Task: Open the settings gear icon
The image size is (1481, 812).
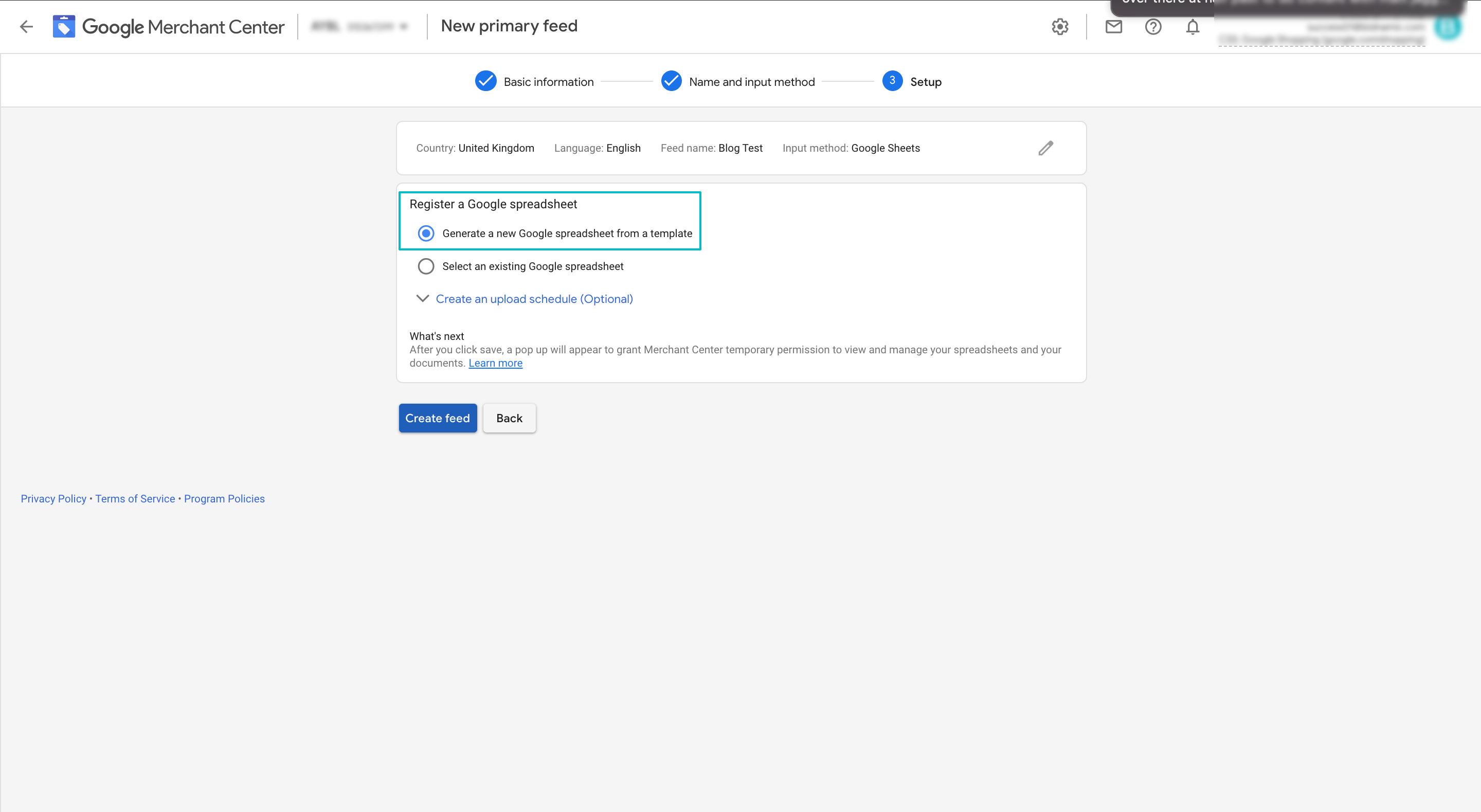Action: (x=1059, y=26)
